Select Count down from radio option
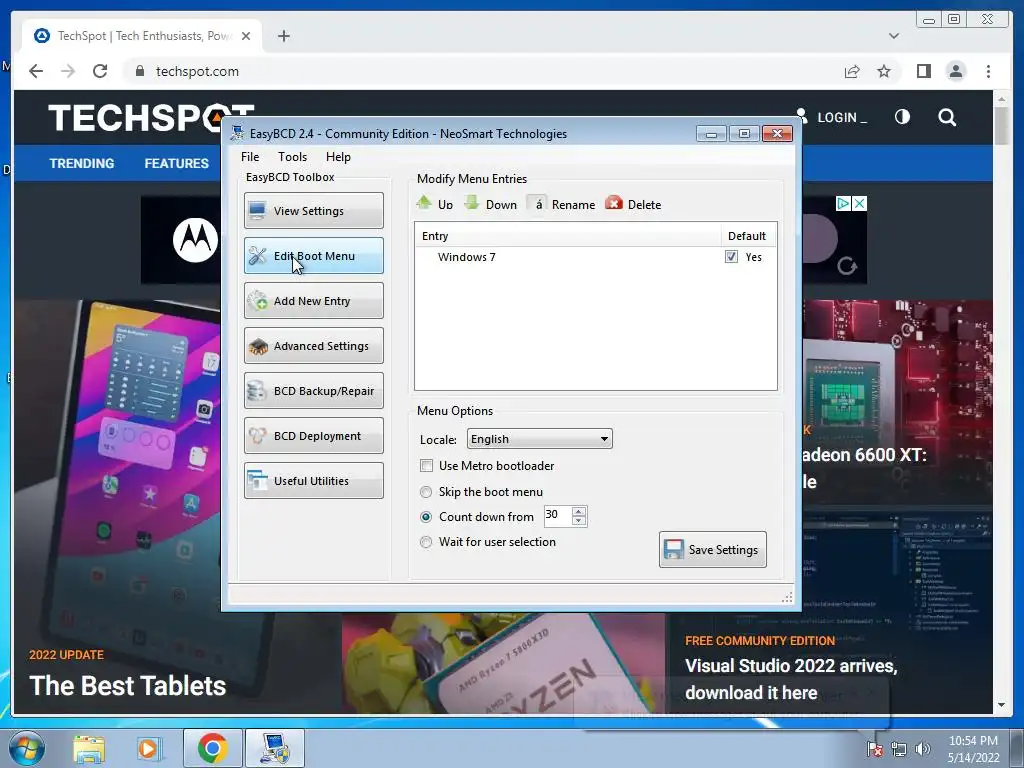The image size is (1024, 768). pyautogui.click(x=426, y=517)
